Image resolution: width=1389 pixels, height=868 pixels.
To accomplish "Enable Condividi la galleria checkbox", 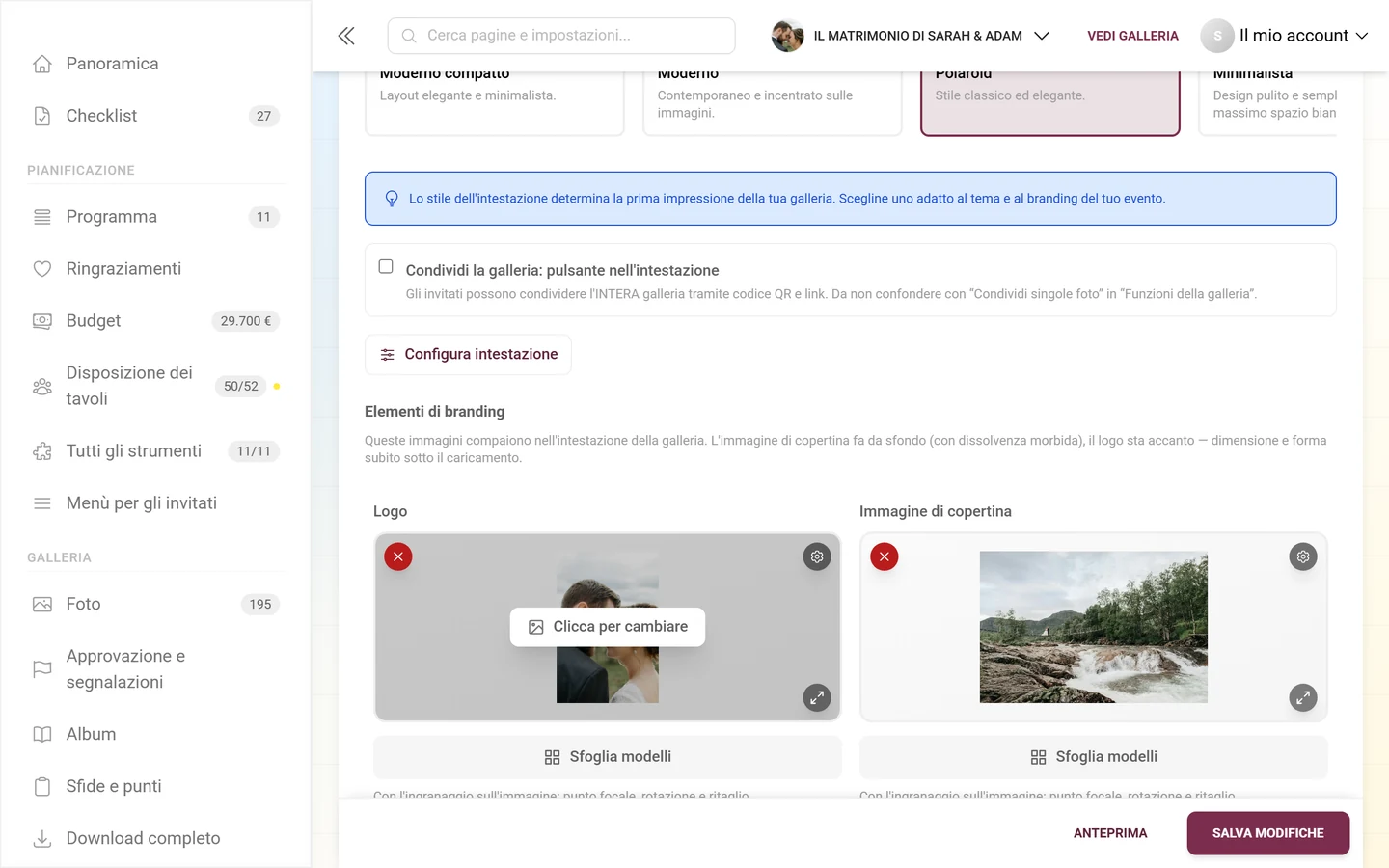I will 386,266.
